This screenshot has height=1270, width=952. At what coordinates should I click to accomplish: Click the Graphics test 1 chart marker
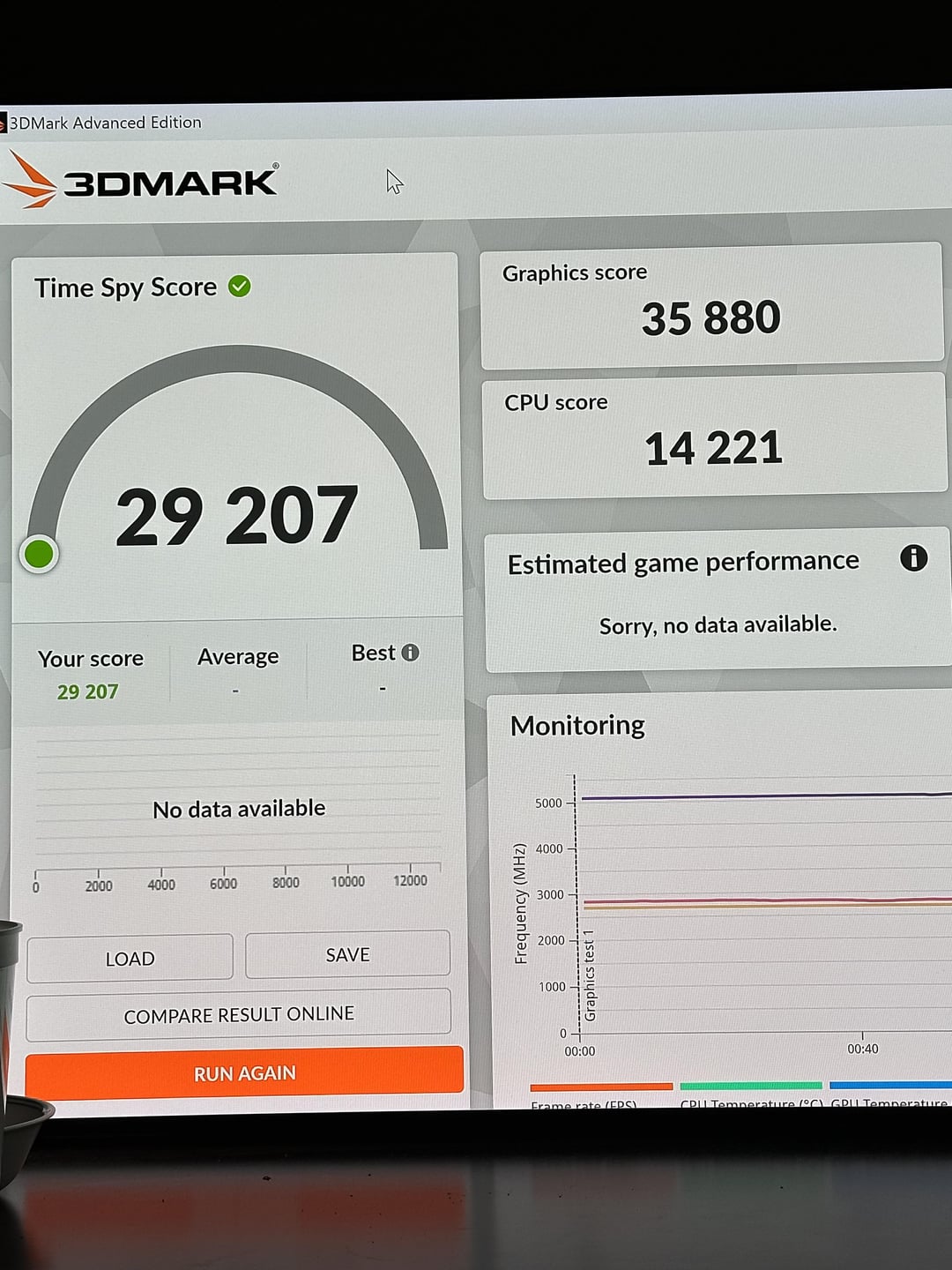590,975
